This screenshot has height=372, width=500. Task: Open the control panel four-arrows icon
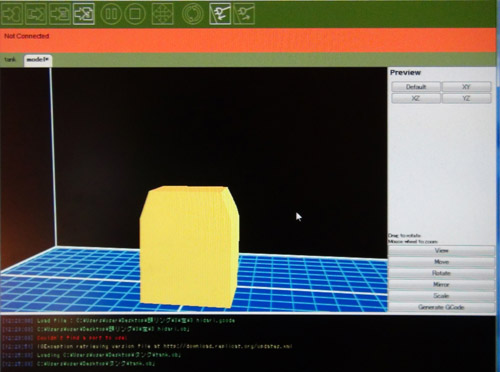tap(162, 14)
